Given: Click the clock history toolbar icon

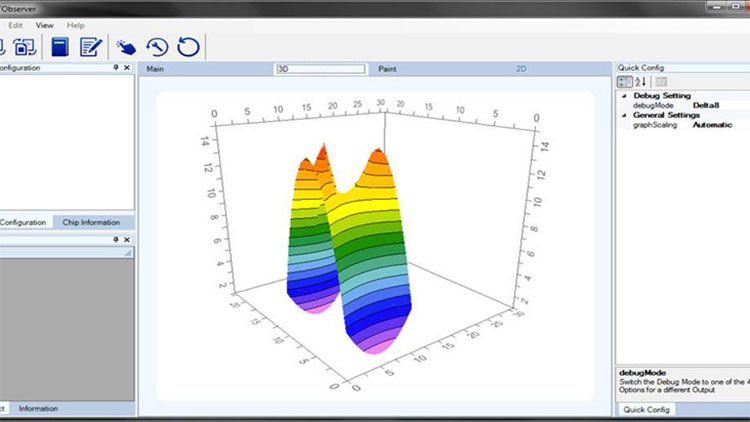Looking at the screenshot, I should 156,46.
